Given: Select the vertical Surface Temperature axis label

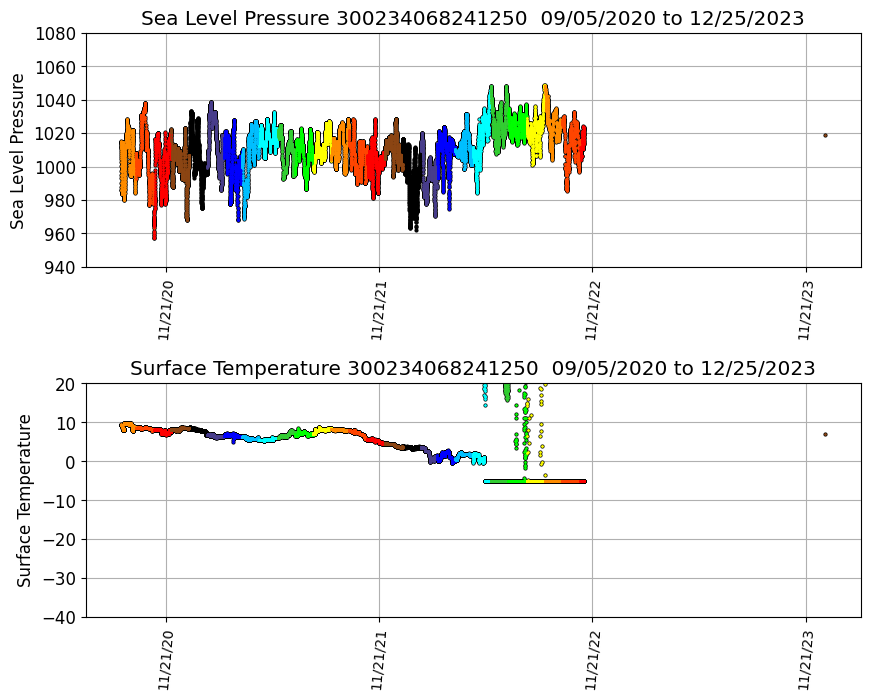Looking at the screenshot, I should click(24, 500).
